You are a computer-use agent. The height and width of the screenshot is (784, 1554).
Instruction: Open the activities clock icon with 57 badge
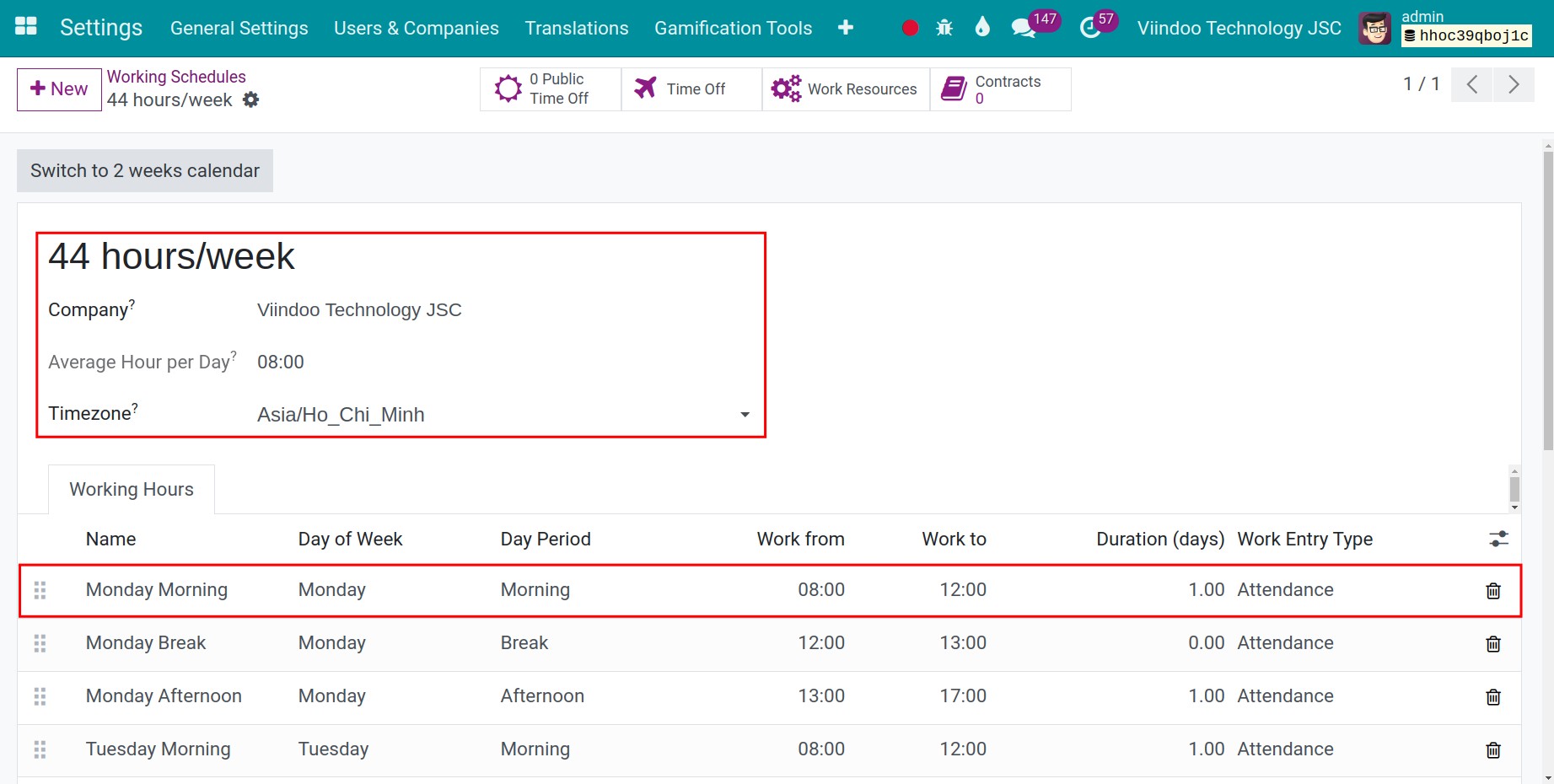tap(1090, 28)
